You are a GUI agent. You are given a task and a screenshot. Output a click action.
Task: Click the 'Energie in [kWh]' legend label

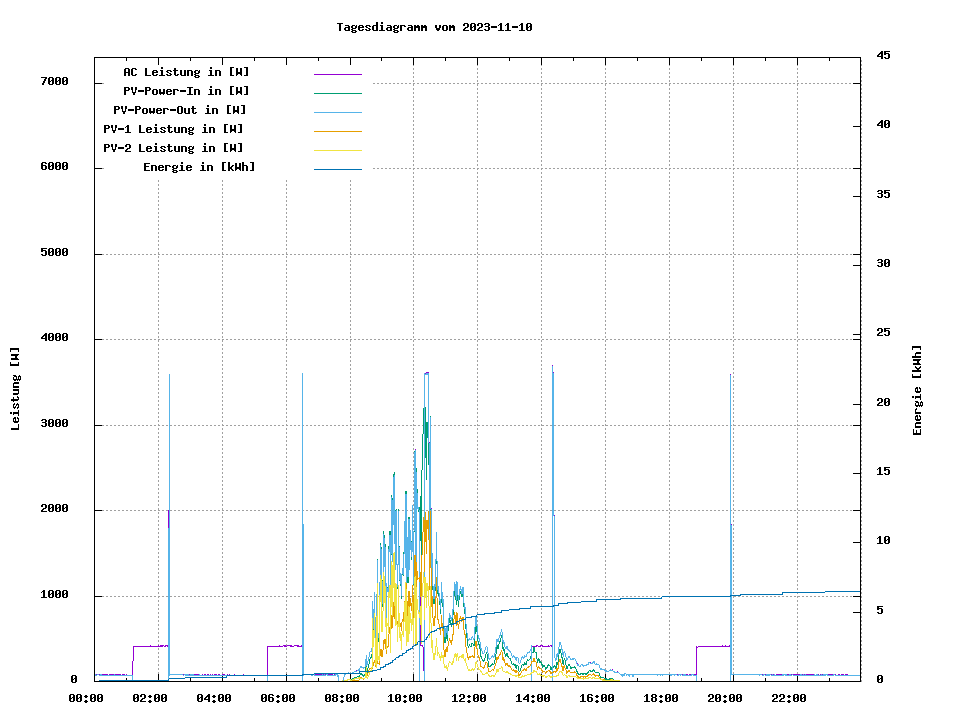click(x=199, y=167)
